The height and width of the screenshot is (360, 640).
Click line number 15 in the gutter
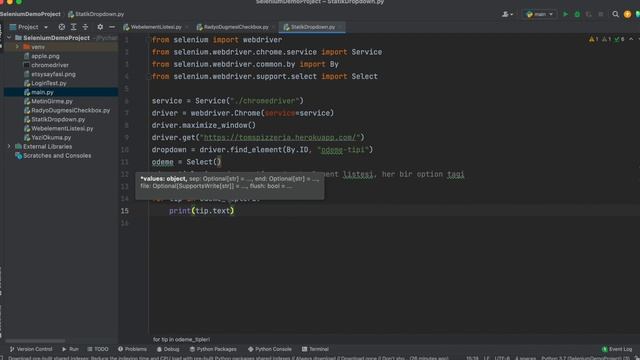125,211
